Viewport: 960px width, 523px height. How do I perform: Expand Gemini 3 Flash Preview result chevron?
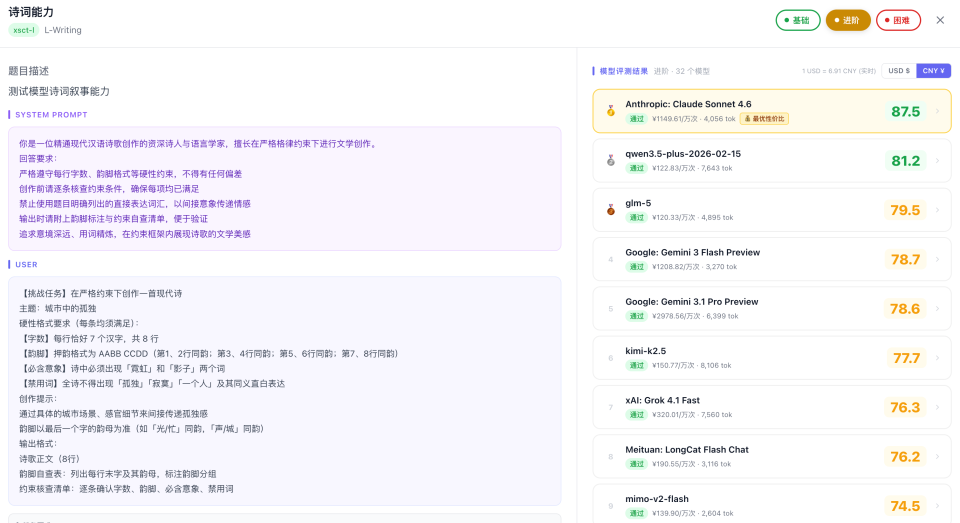point(937,259)
